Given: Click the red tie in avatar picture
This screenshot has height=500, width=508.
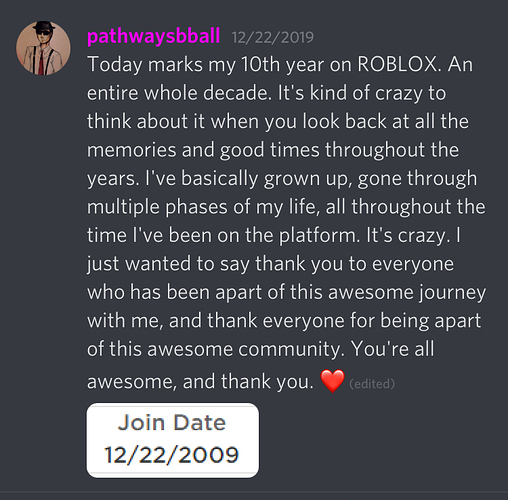Looking at the screenshot, I should tap(41, 62).
